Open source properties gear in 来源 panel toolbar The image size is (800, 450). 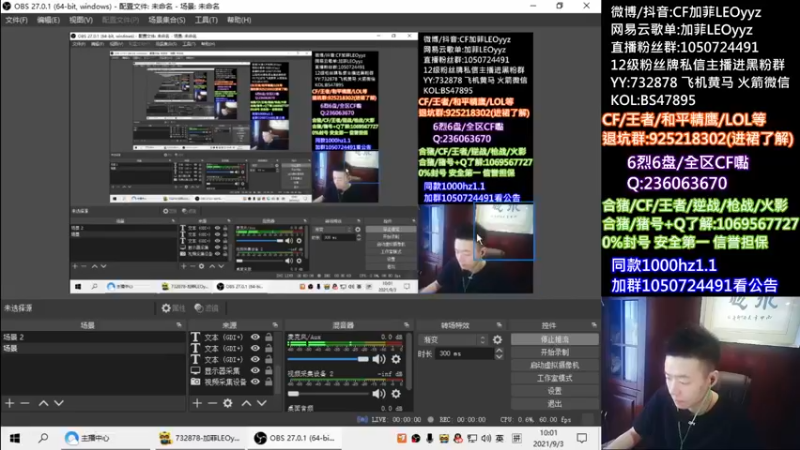click(x=228, y=403)
